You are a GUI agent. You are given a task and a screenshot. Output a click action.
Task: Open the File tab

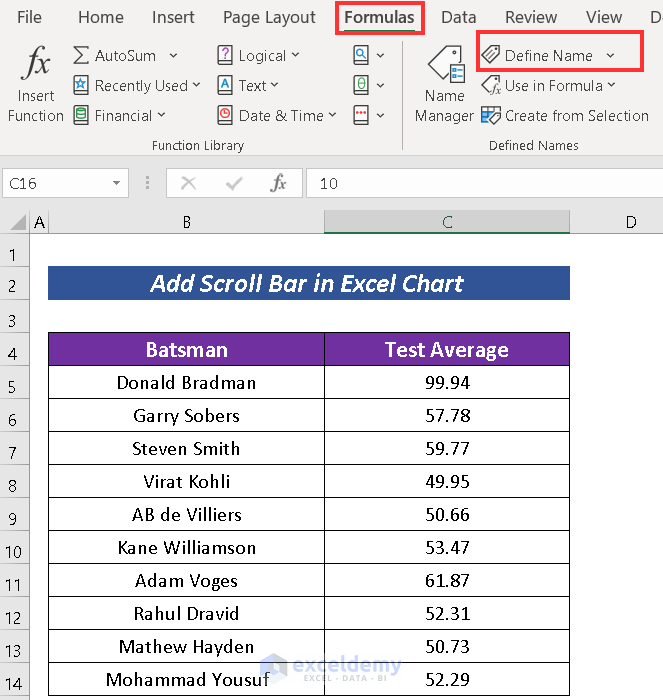coord(29,17)
